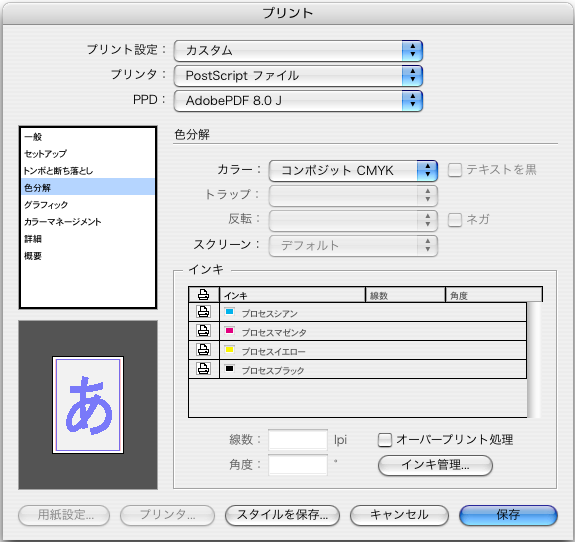Image resolution: width=575 pixels, height=542 pixels.
Task: Check the テキストを黒 checkbox
Action: click(455, 170)
